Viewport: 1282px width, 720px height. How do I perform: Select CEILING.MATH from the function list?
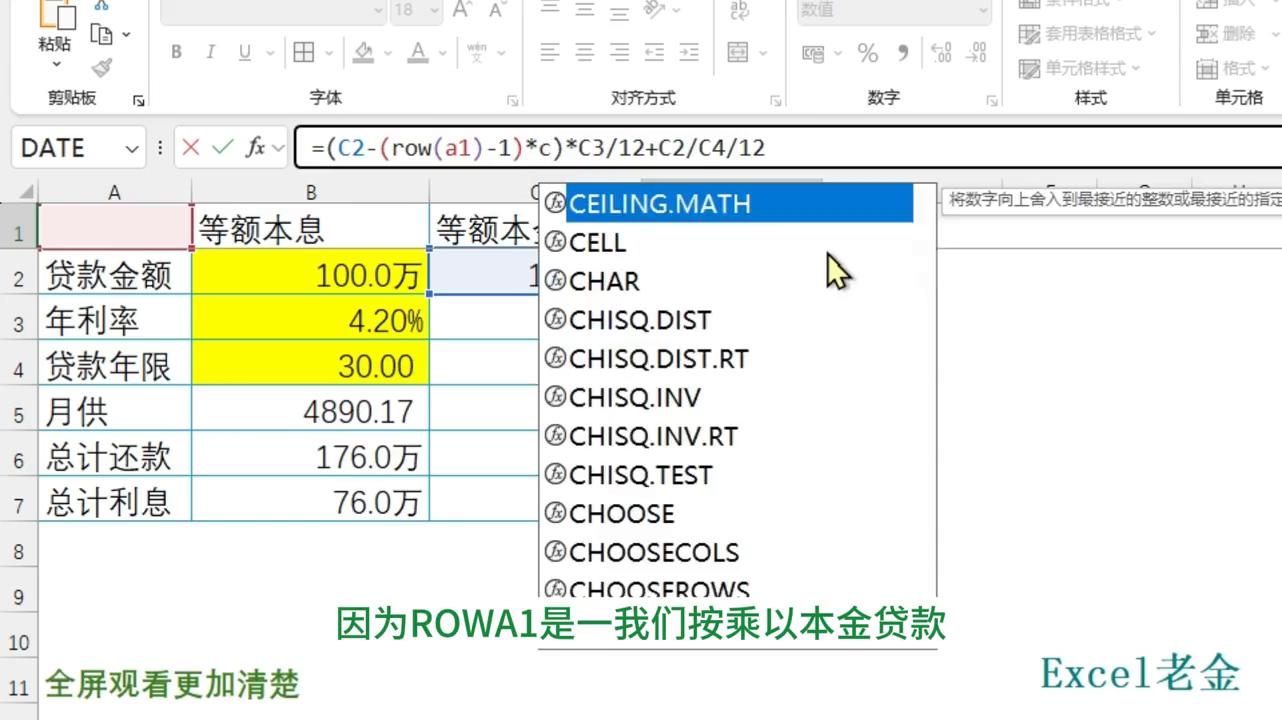point(660,204)
